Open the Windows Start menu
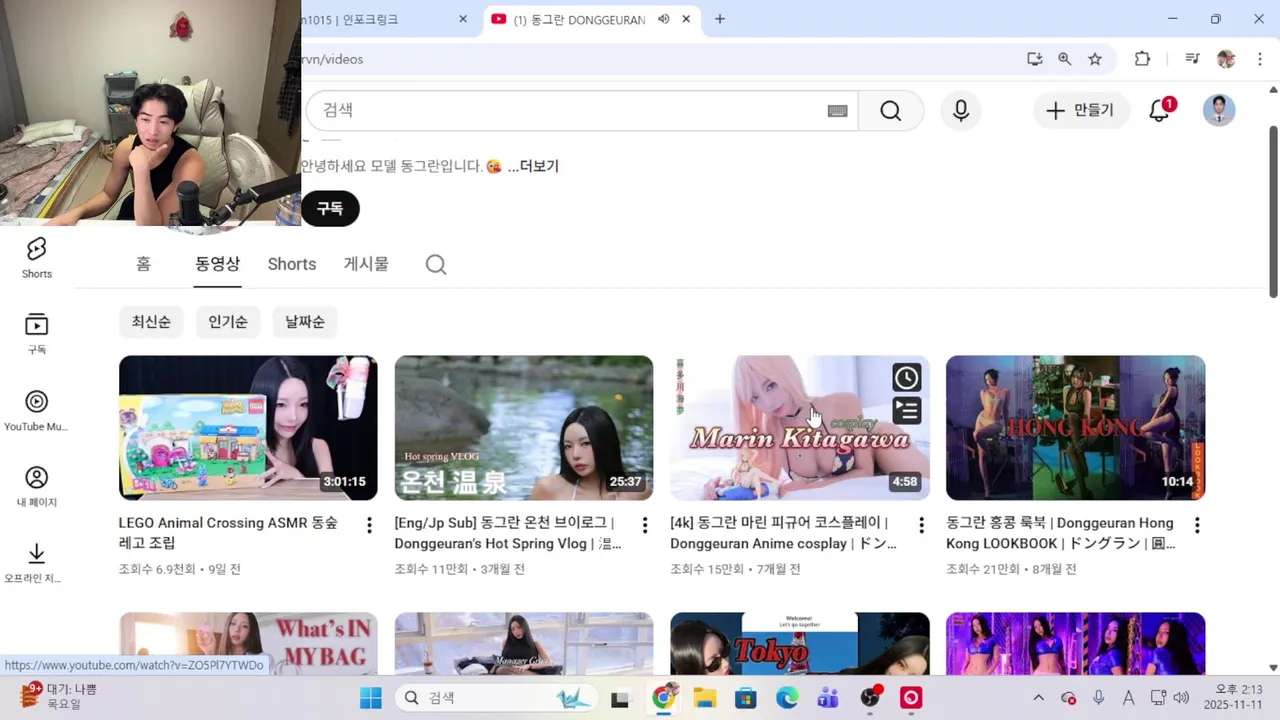This screenshot has height=720, width=1280. (x=371, y=698)
